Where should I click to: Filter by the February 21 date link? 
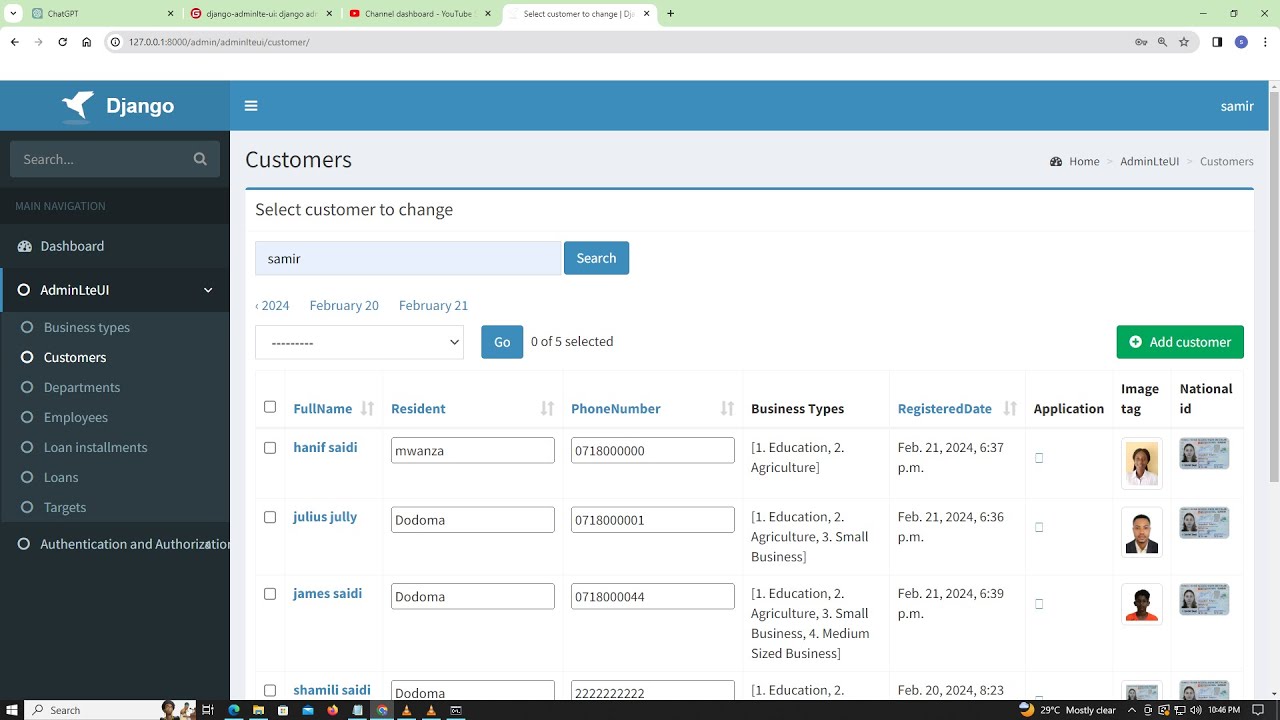point(433,305)
